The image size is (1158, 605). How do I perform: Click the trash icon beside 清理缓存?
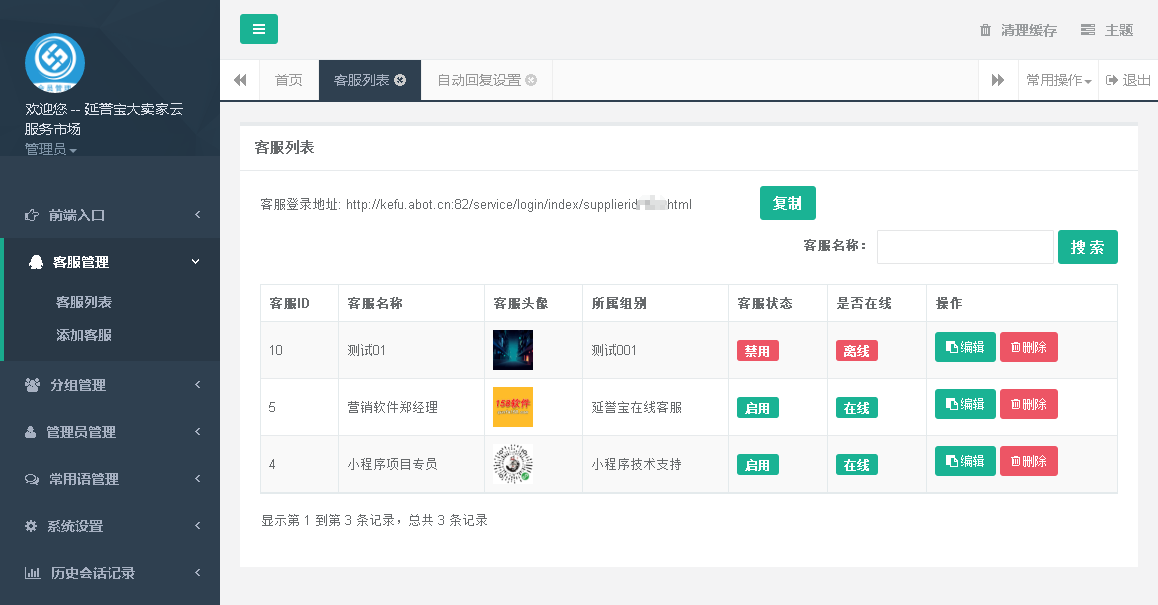coord(985,30)
